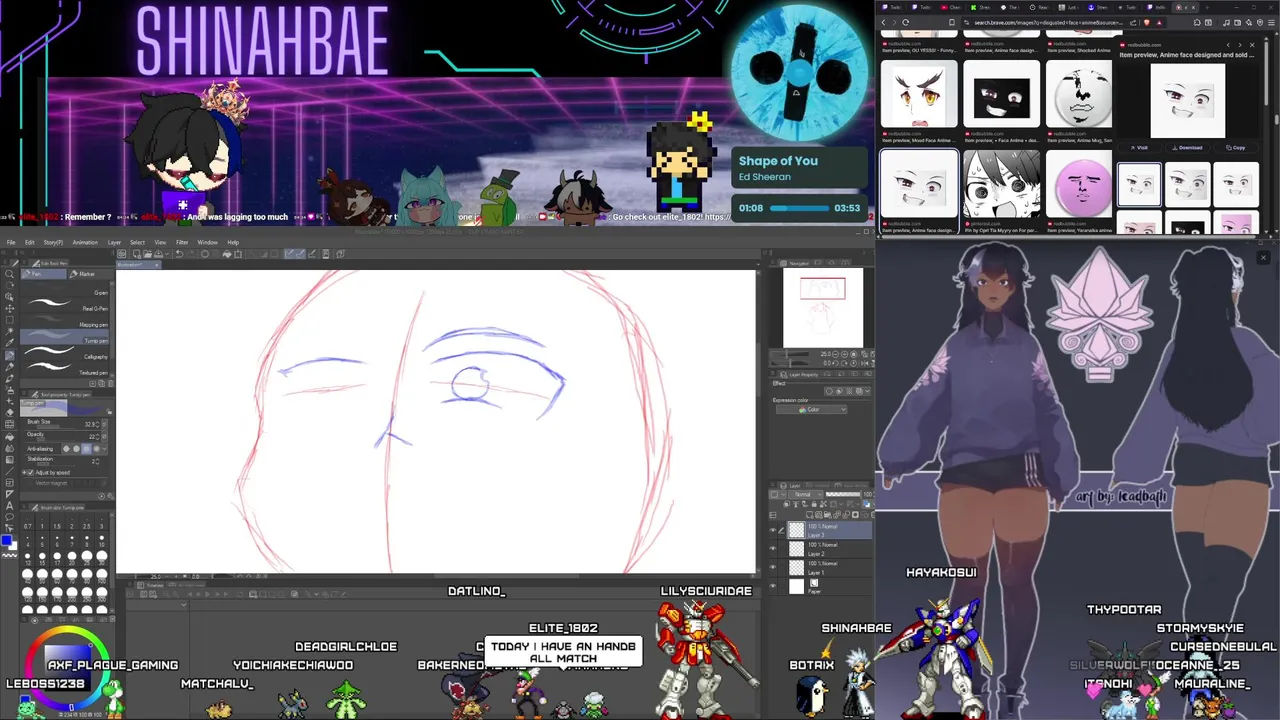1280x720 pixels.
Task: Select the Fill bucket tool
Action: point(9,436)
